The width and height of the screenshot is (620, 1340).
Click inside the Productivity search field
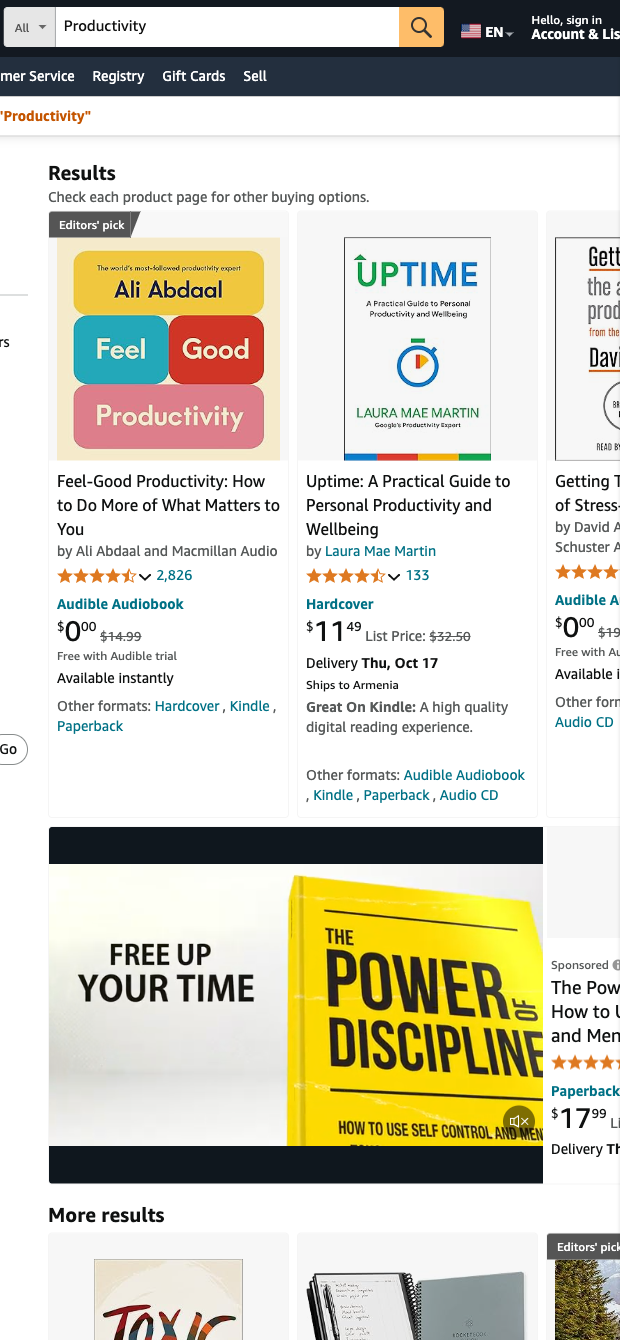tap(227, 27)
